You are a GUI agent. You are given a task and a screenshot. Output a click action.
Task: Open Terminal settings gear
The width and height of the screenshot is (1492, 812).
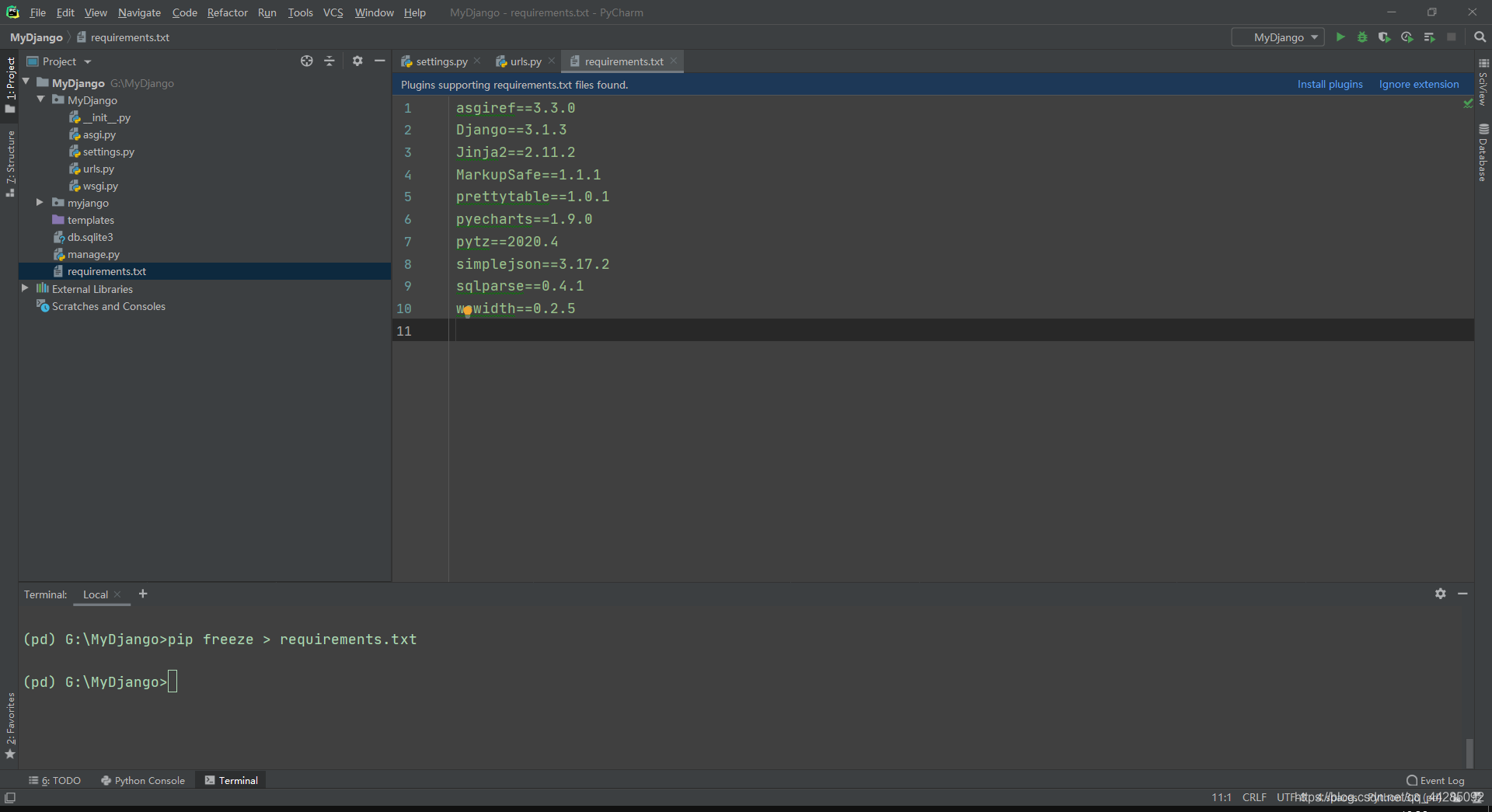(1441, 594)
